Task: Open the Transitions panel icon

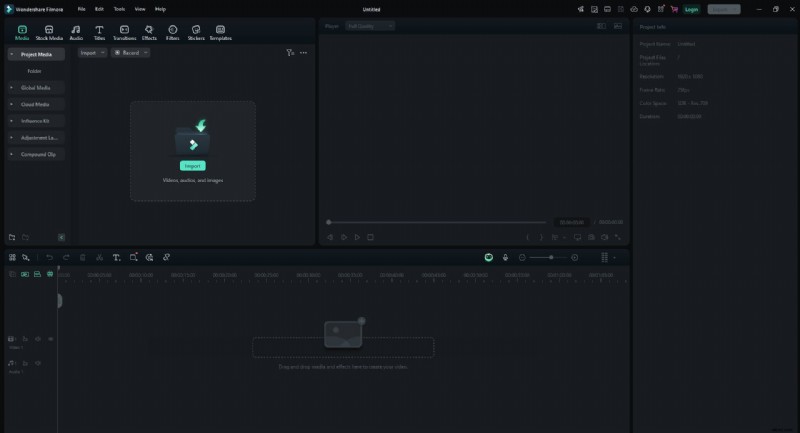Action: pos(124,32)
